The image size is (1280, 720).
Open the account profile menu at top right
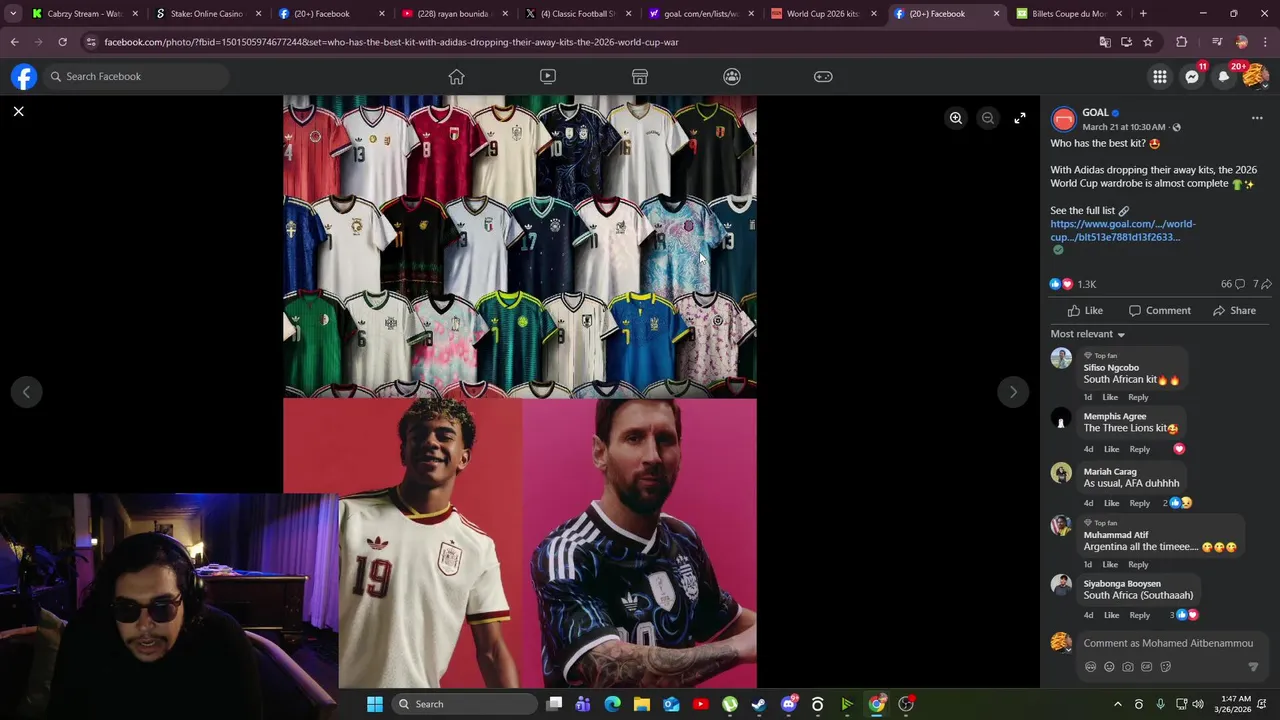[1255, 77]
